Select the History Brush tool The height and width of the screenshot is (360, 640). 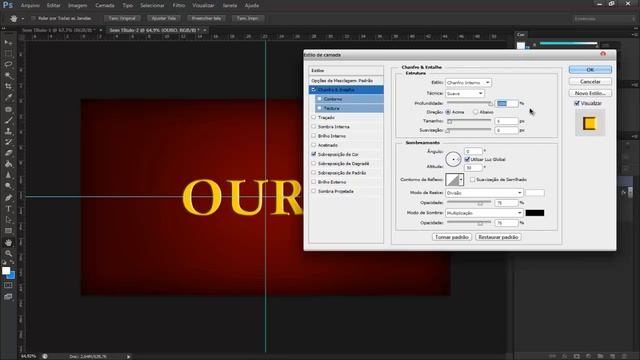(8, 142)
